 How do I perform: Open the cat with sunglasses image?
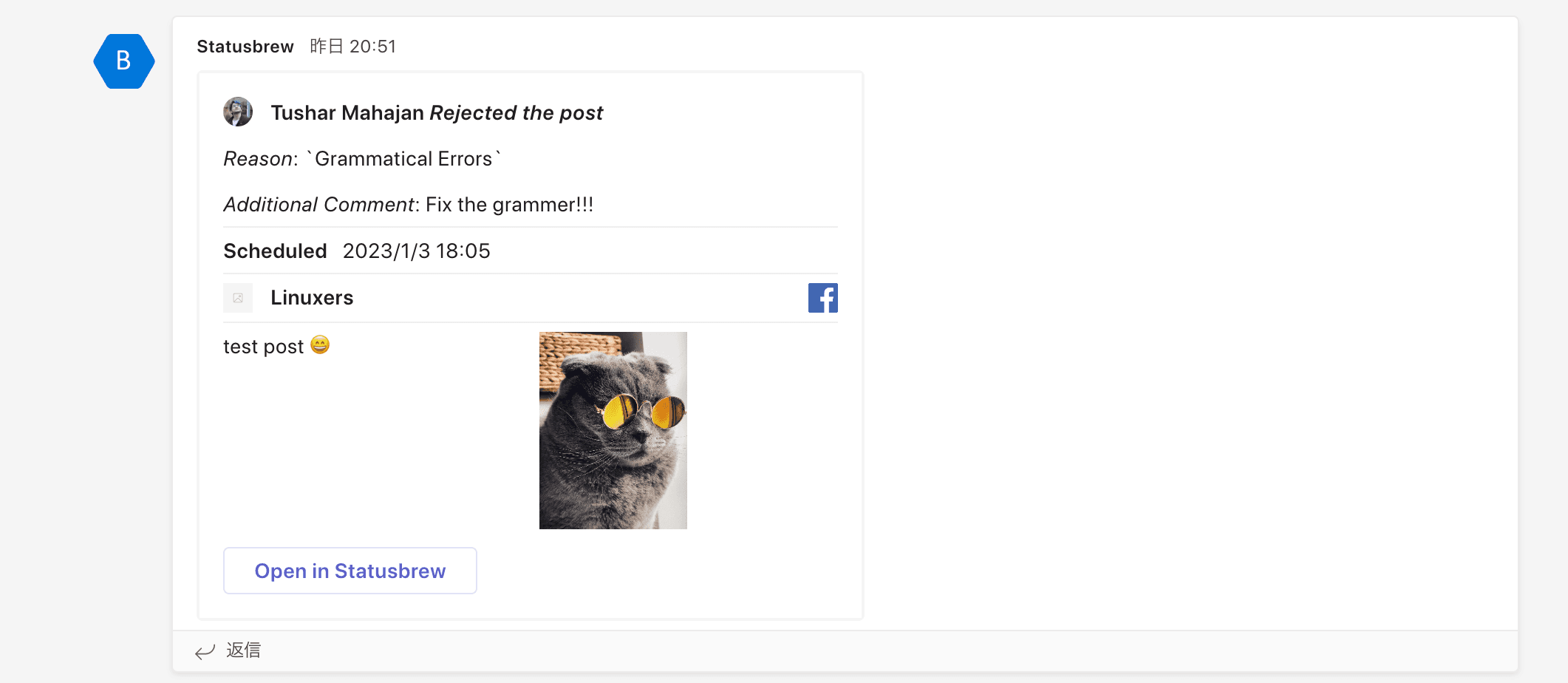(613, 430)
